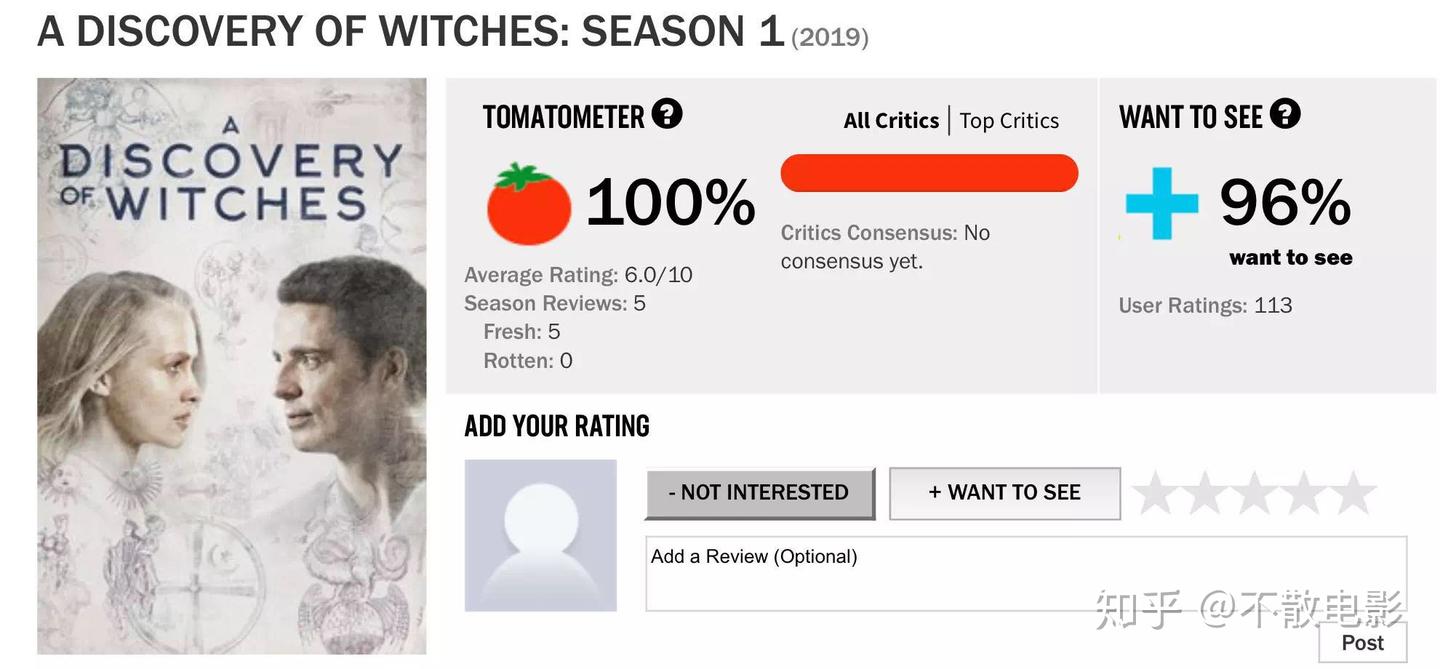Screen dimensions: 1440x669
Task: Give a five star rating
Action: (x=1354, y=493)
